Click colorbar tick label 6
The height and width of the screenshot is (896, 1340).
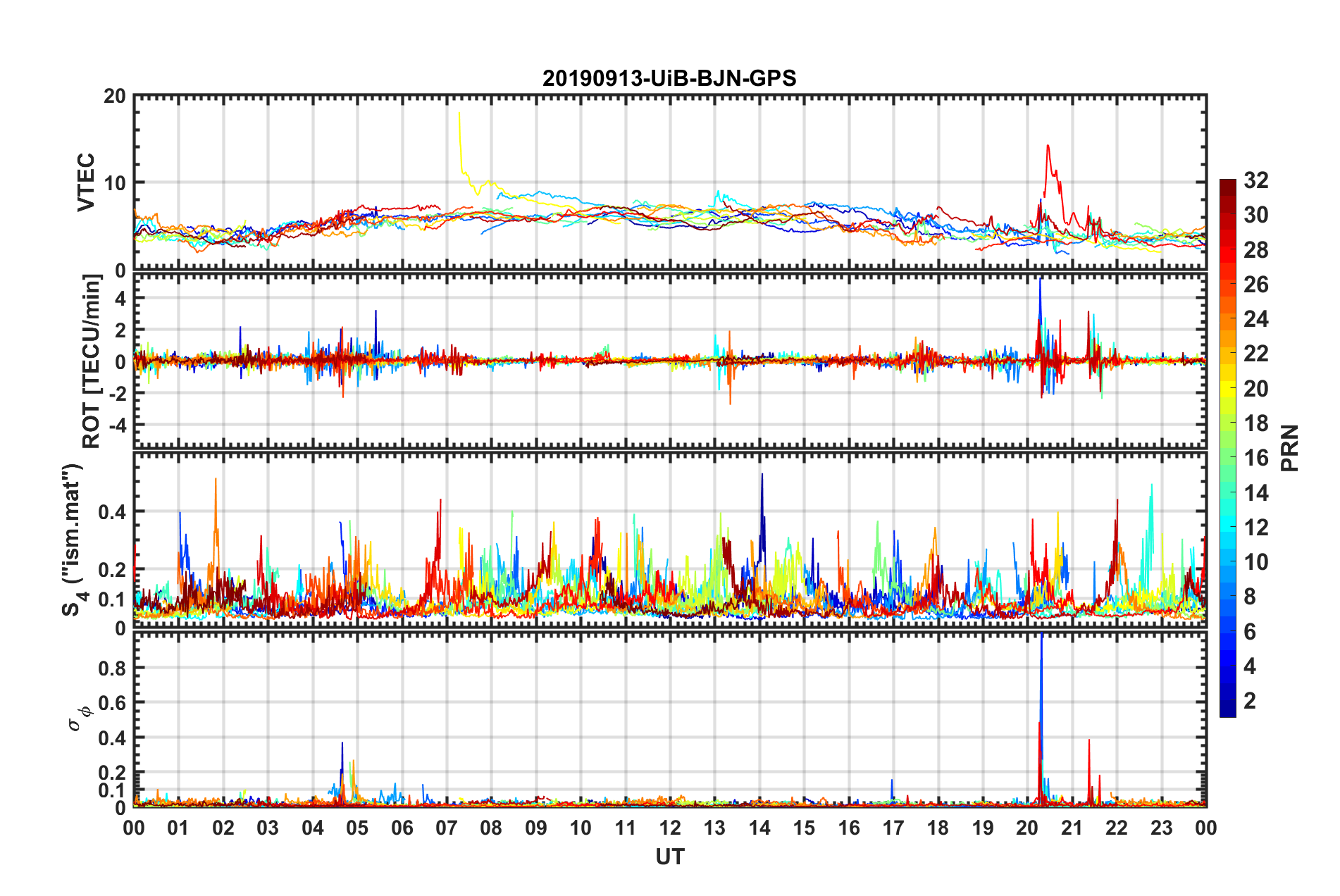pos(1250,632)
